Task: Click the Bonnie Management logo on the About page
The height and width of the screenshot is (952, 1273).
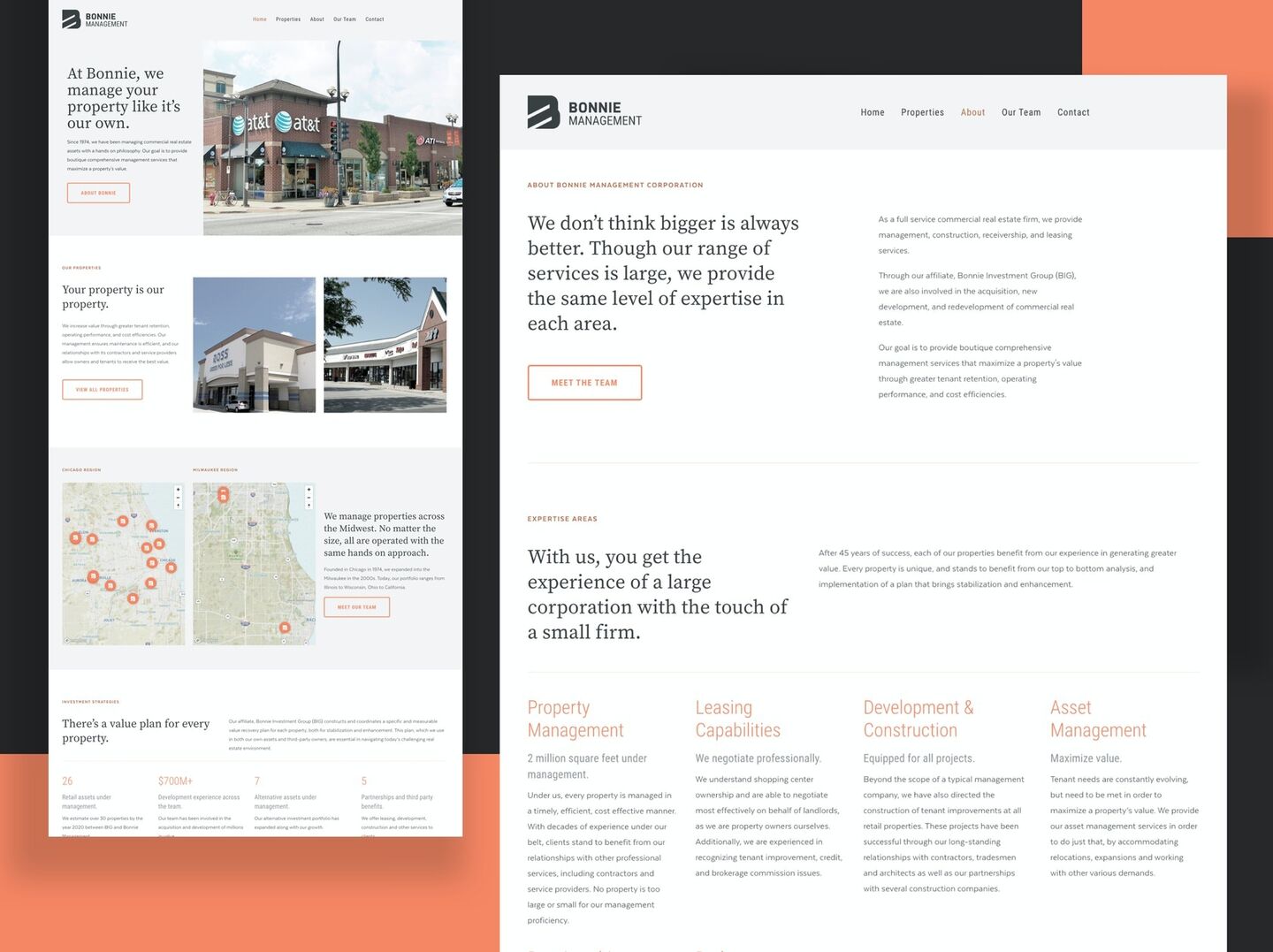Action: [584, 113]
